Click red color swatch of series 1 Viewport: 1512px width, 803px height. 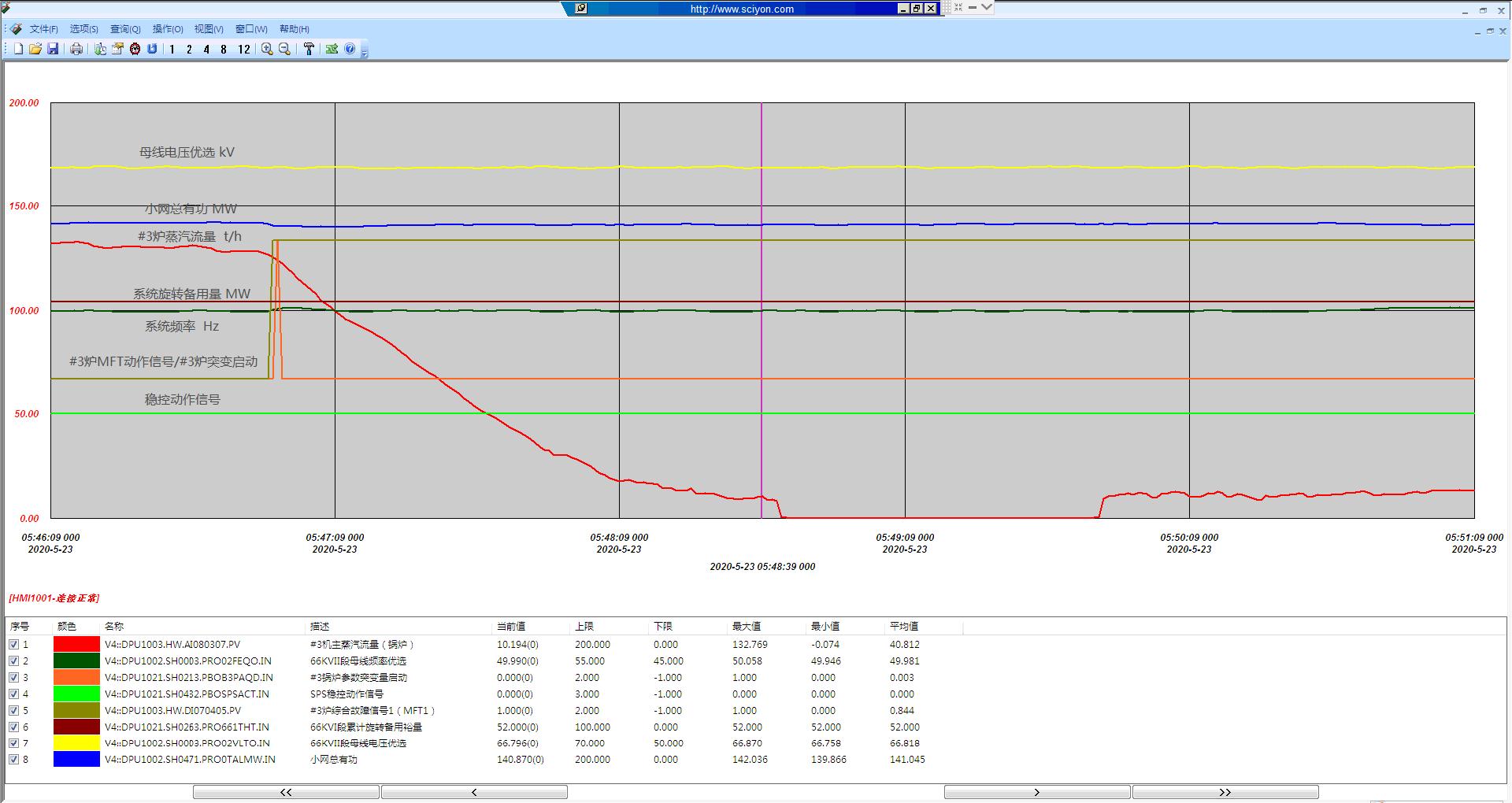pyautogui.click(x=76, y=644)
